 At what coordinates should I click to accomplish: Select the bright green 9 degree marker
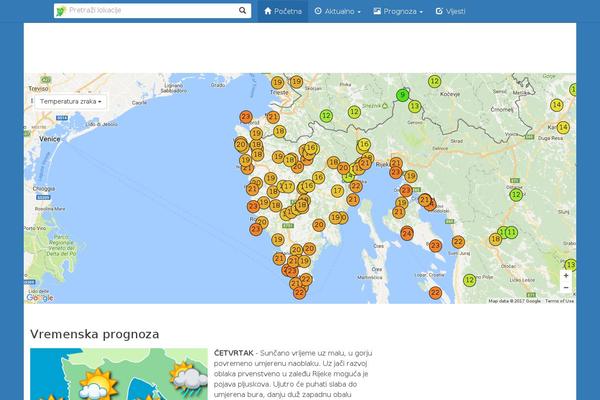[402, 95]
